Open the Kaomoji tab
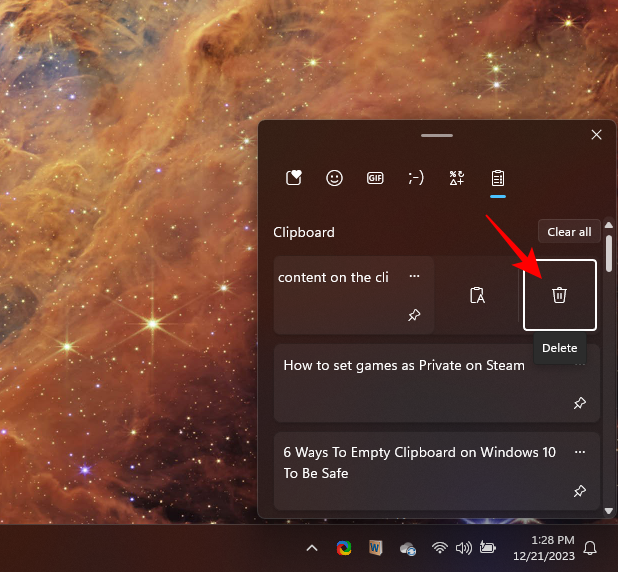Viewport: 618px width, 572px height. tap(416, 178)
